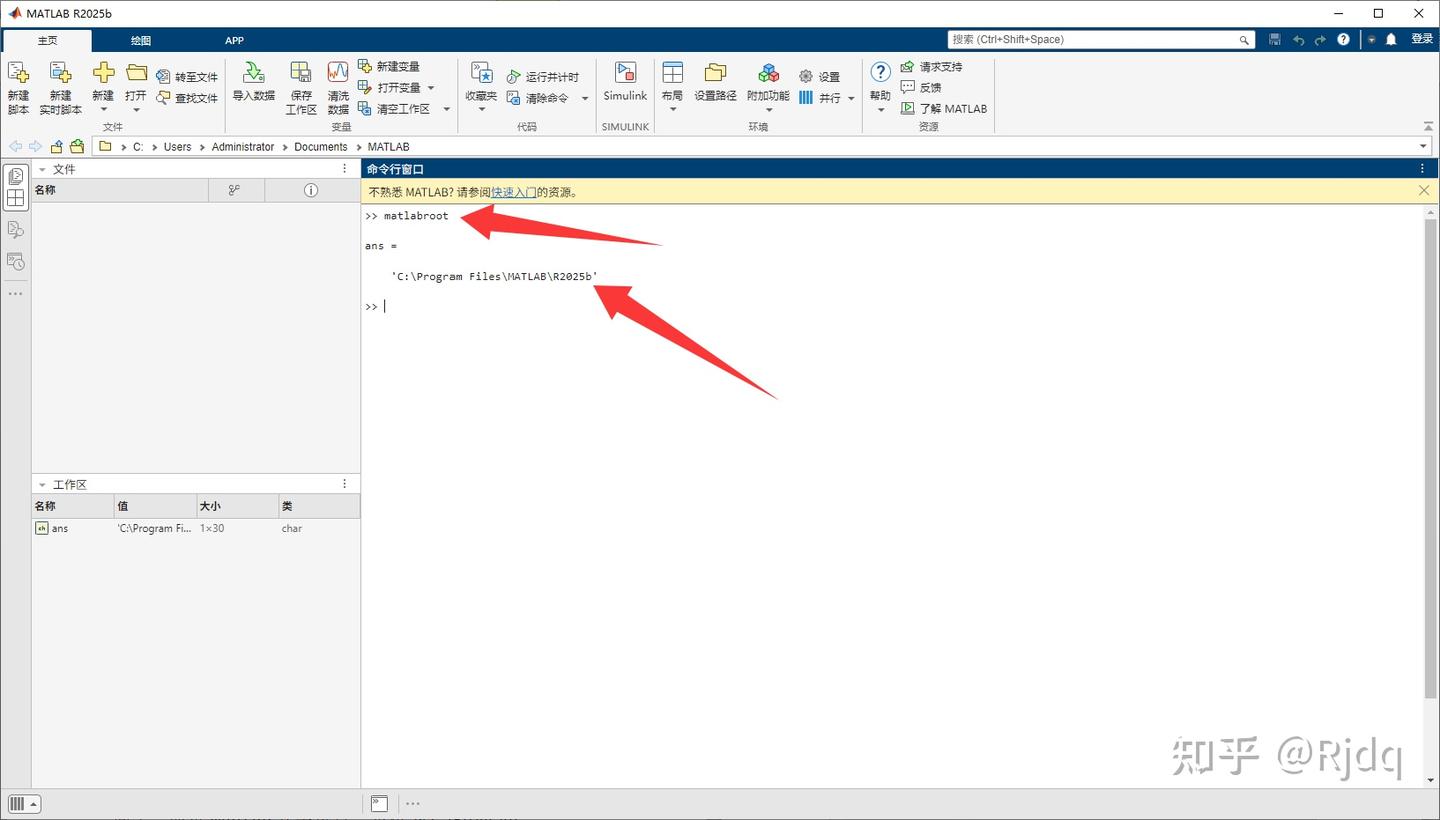1440x820 pixels.
Task: Open the 命令行窗口 options menu
Action: pyautogui.click(x=1423, y=169)
